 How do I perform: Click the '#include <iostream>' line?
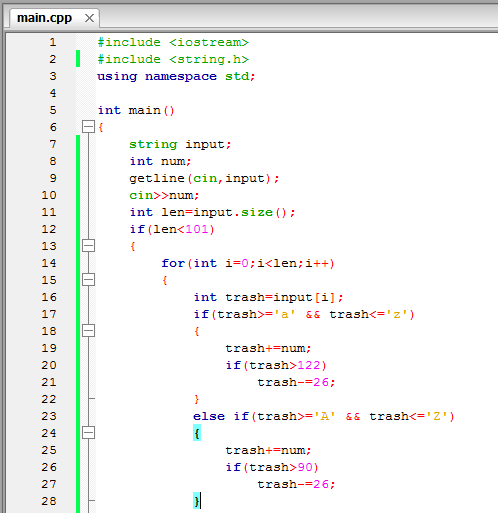coord(173,43)
